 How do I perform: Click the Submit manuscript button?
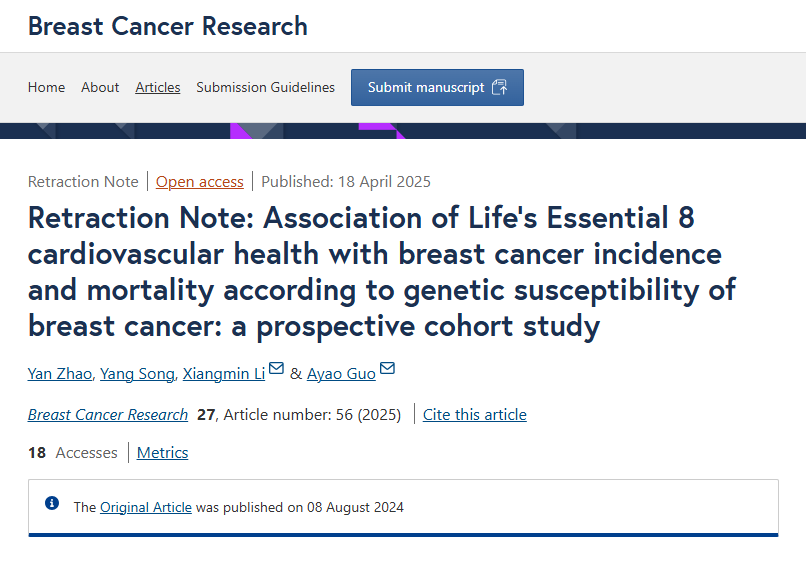437,87
